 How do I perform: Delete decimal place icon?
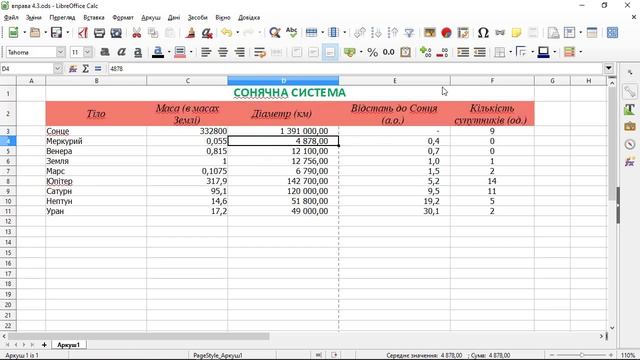[442, 52]
